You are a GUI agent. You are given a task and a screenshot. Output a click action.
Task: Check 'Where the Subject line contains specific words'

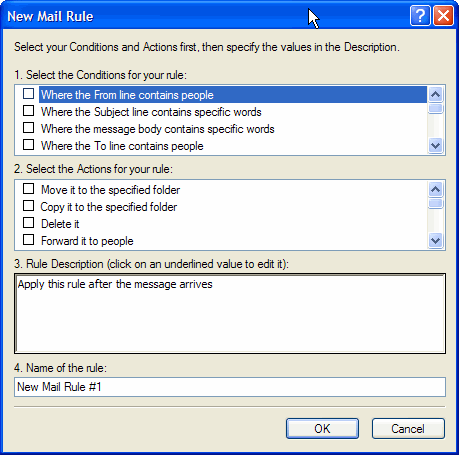pos(28,111)
